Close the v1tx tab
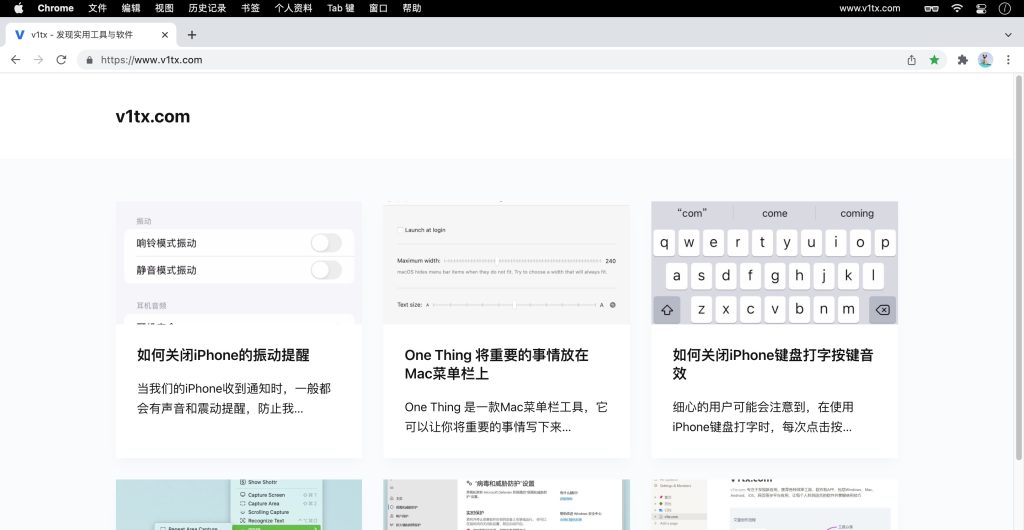This screenshot has height=530, width=1024. click(165, 35)
